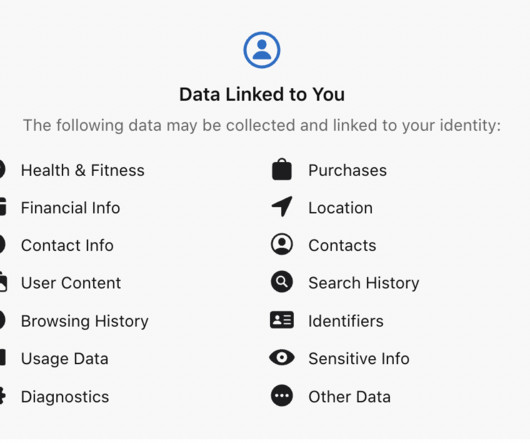Click the Purchases label text
This screenshot has width=530, height=443.
pyautogui.click(x=348, y=170)
